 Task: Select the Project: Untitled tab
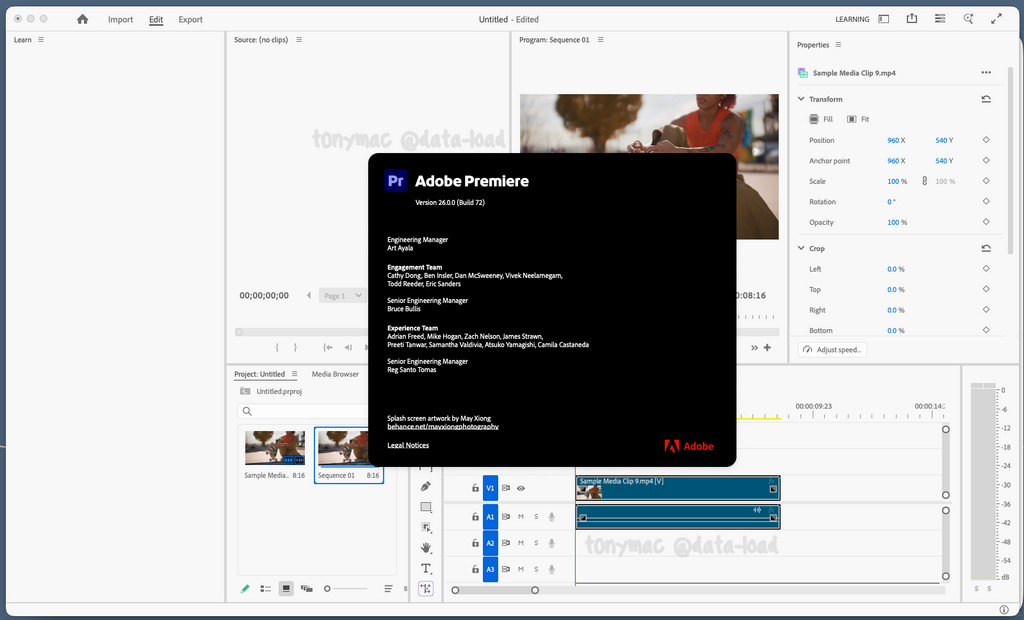click(260, 374)
